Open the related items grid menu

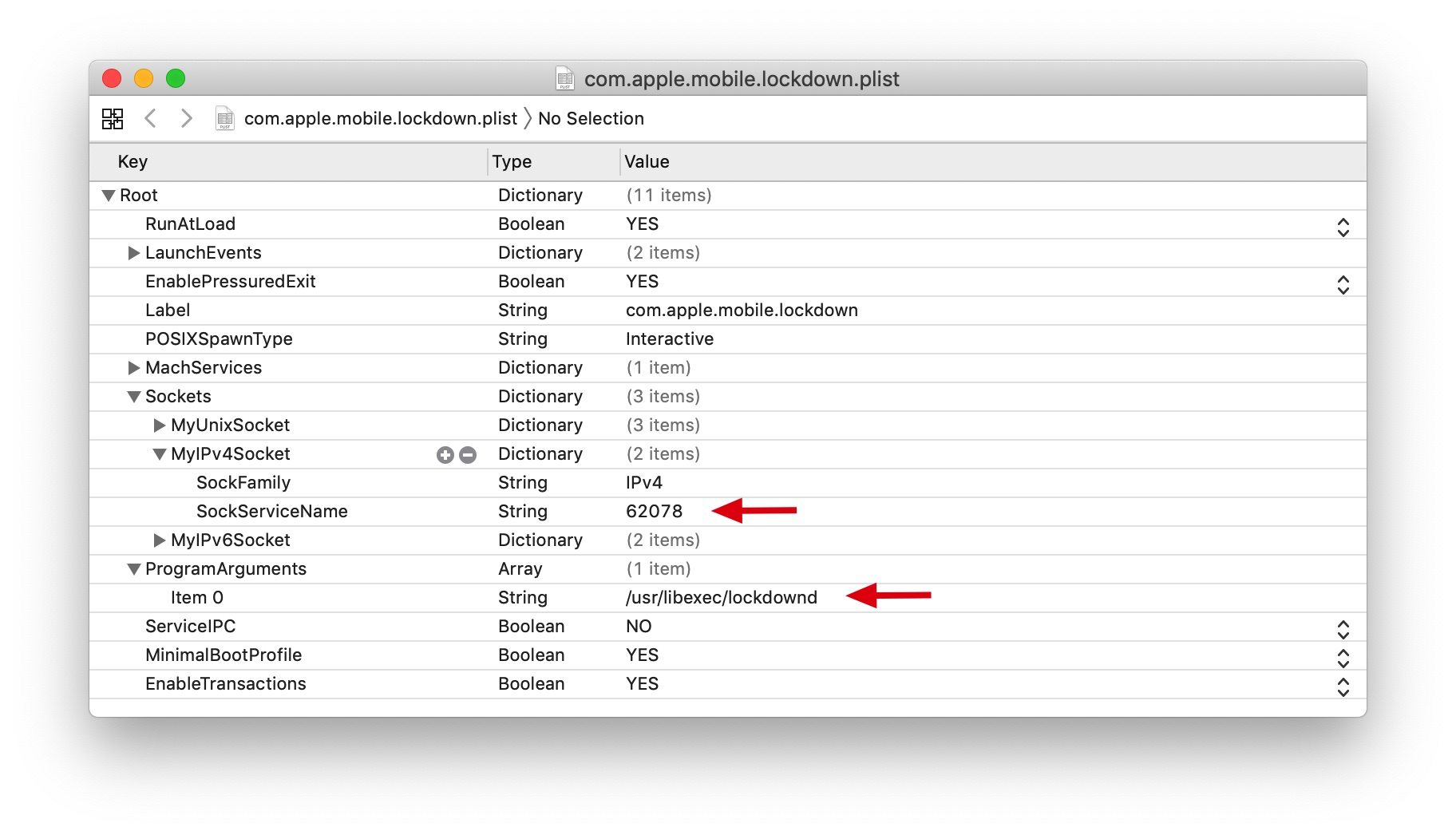coord(113,119)
